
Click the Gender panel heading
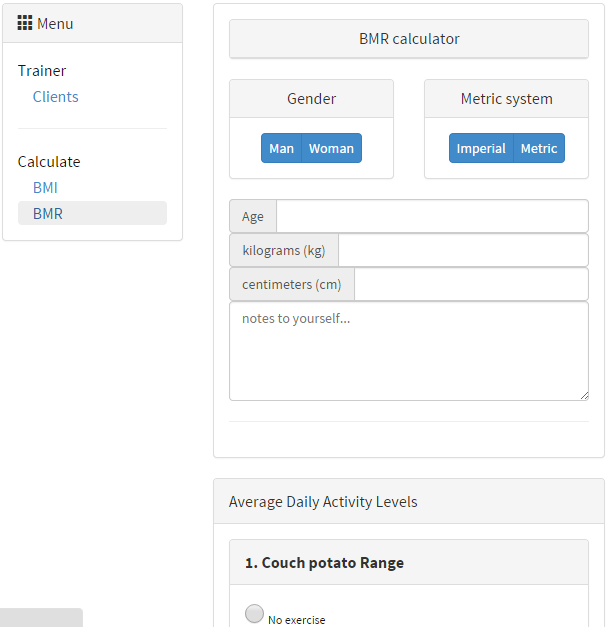[311, 99]
